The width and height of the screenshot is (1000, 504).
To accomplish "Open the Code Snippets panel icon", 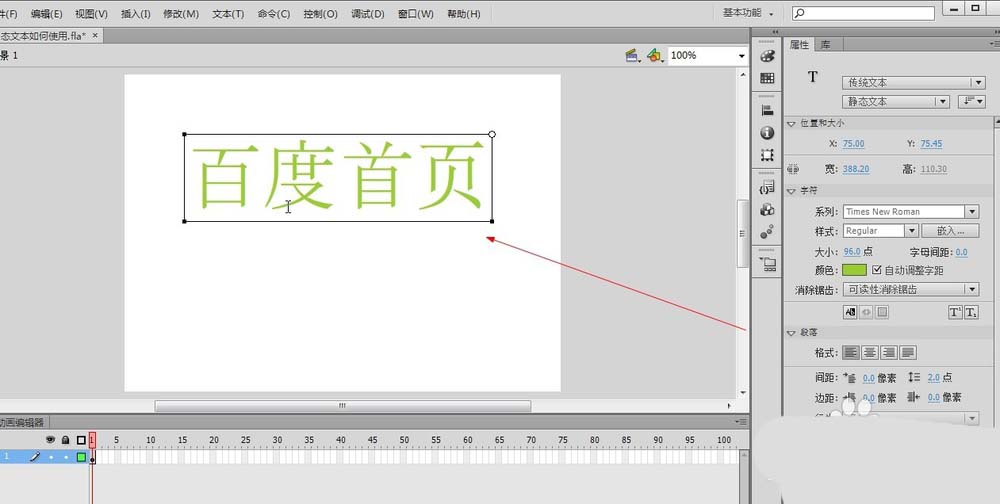I will click(767, 187).
